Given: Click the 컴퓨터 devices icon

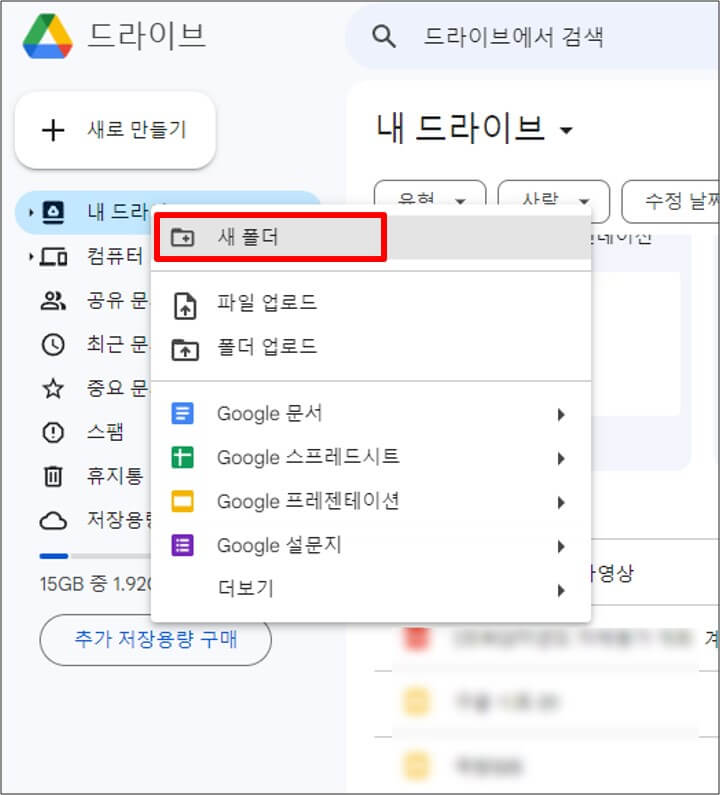Looking at the screenshot, I should tap(53, 257).
